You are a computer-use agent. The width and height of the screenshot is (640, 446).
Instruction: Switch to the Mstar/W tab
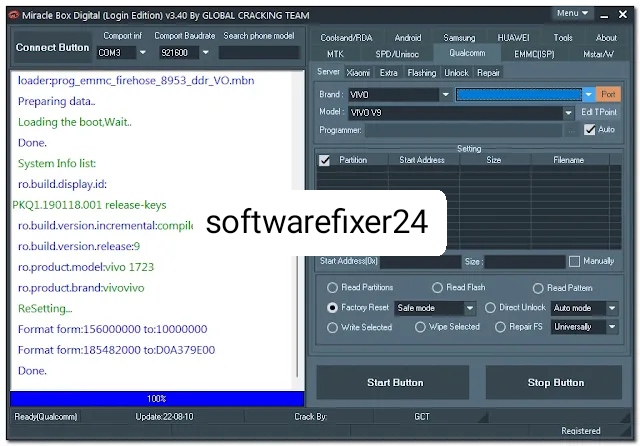point(598,54)
